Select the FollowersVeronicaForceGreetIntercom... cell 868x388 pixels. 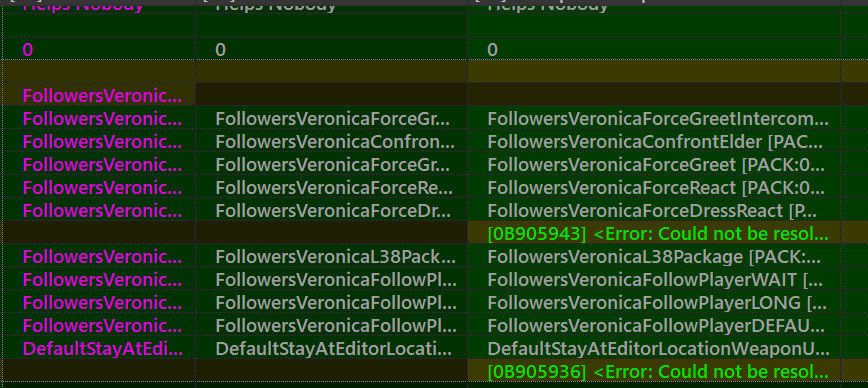coord(654,118)
